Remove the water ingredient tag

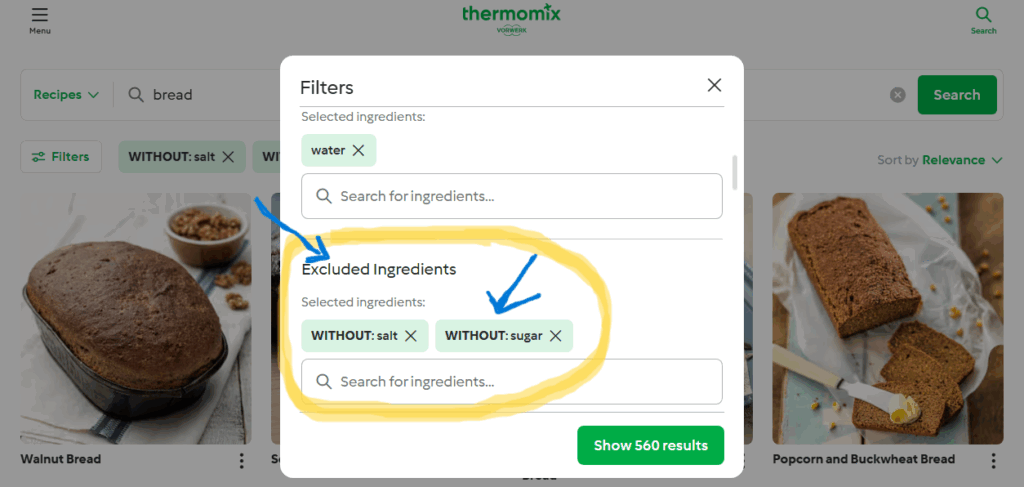[x=359, y=150]
